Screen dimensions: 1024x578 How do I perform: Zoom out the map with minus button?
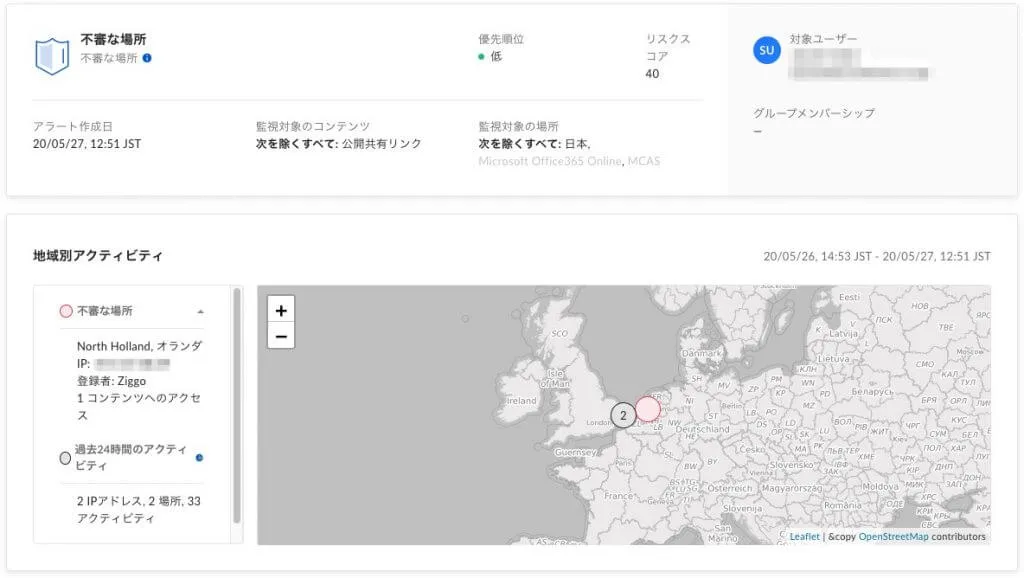pos(281,336)
